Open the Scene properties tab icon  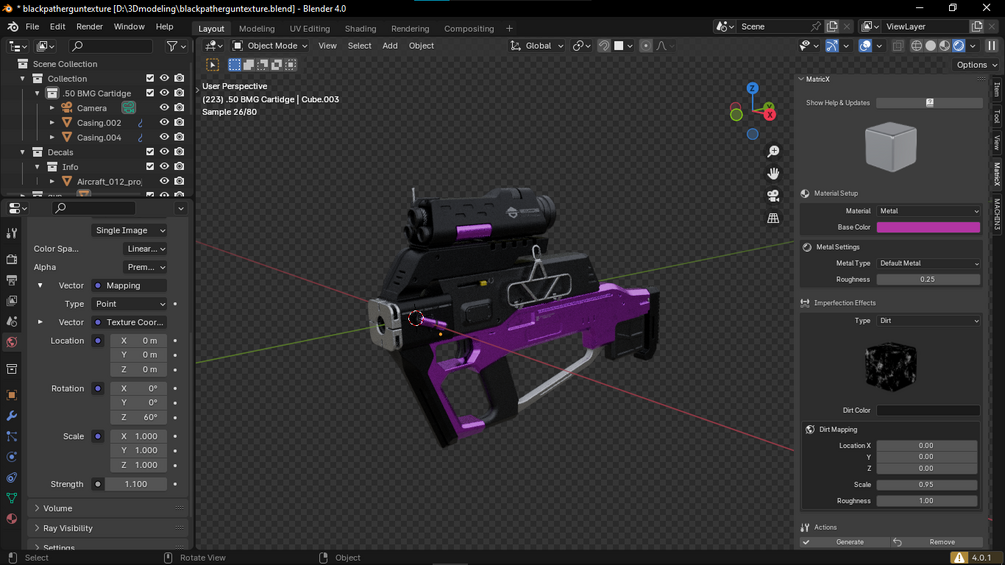point(12,321)
